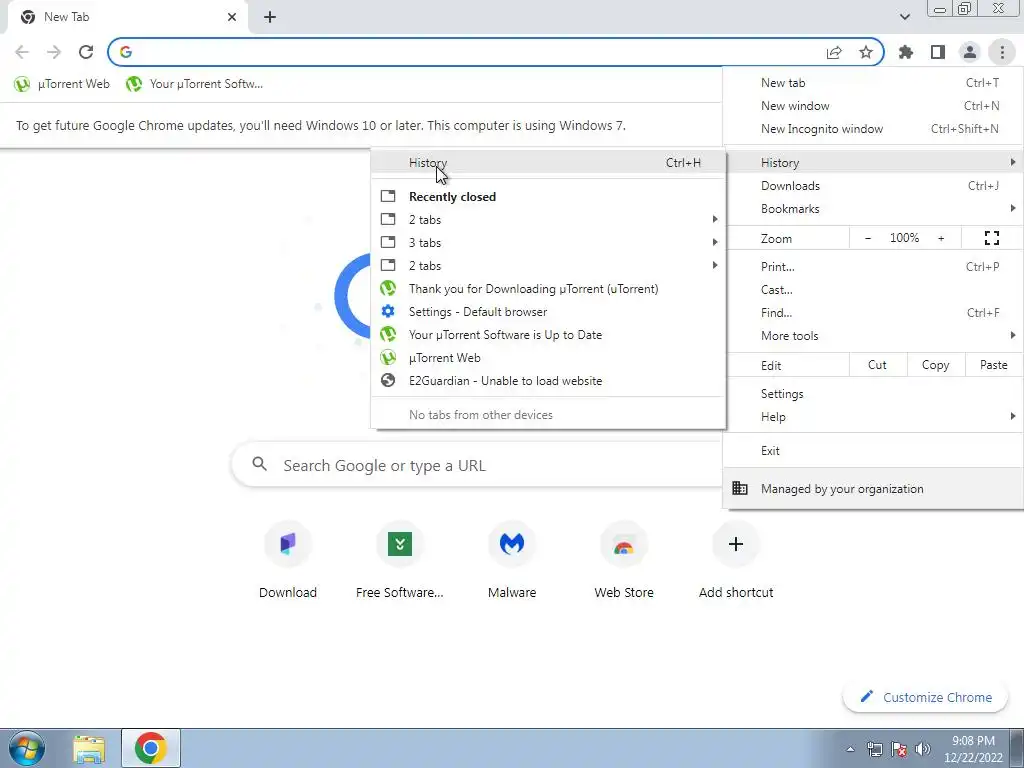Screen dimensions: 1024x768
Task: Bookmark this tab with the star icon
Action: (x=866, y=52)
